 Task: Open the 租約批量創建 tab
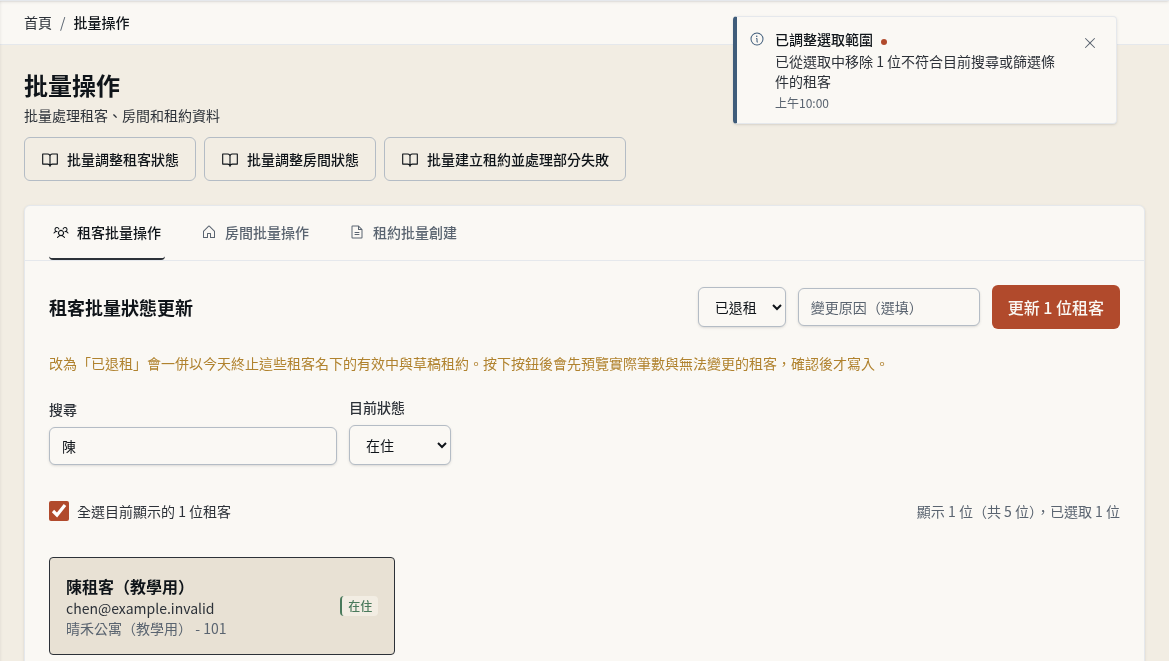pyautogui.click(x=403, y=233)
